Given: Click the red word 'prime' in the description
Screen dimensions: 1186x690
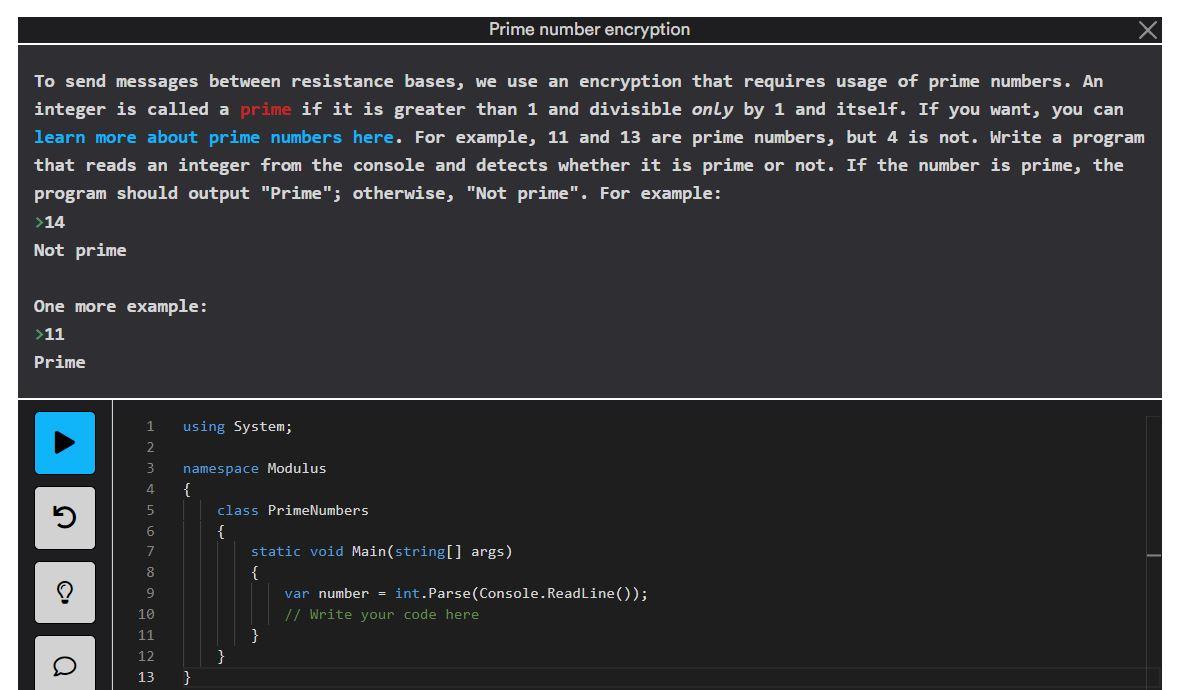Looking at the screenshot, I should tap(265, 110).
